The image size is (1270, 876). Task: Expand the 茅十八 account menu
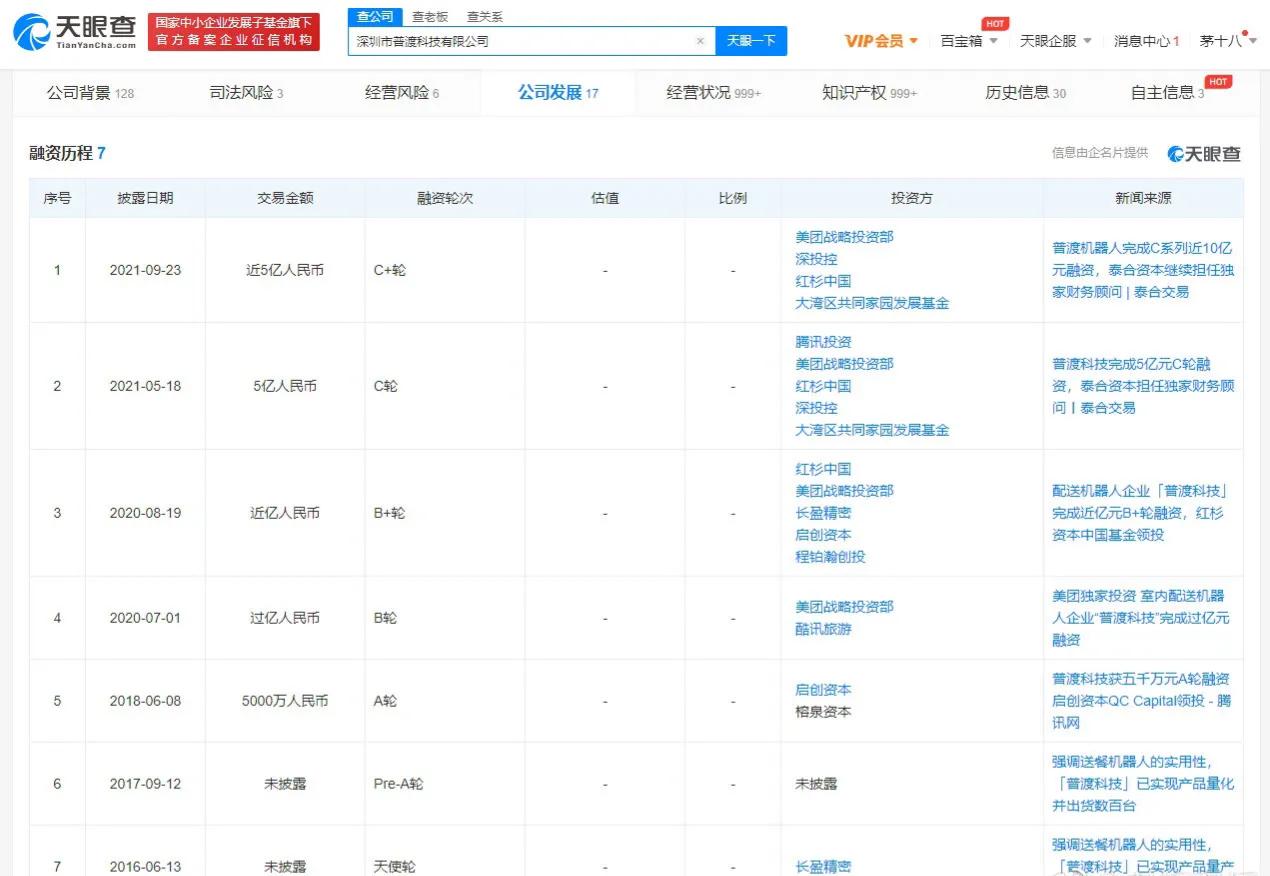(1226, 41)
